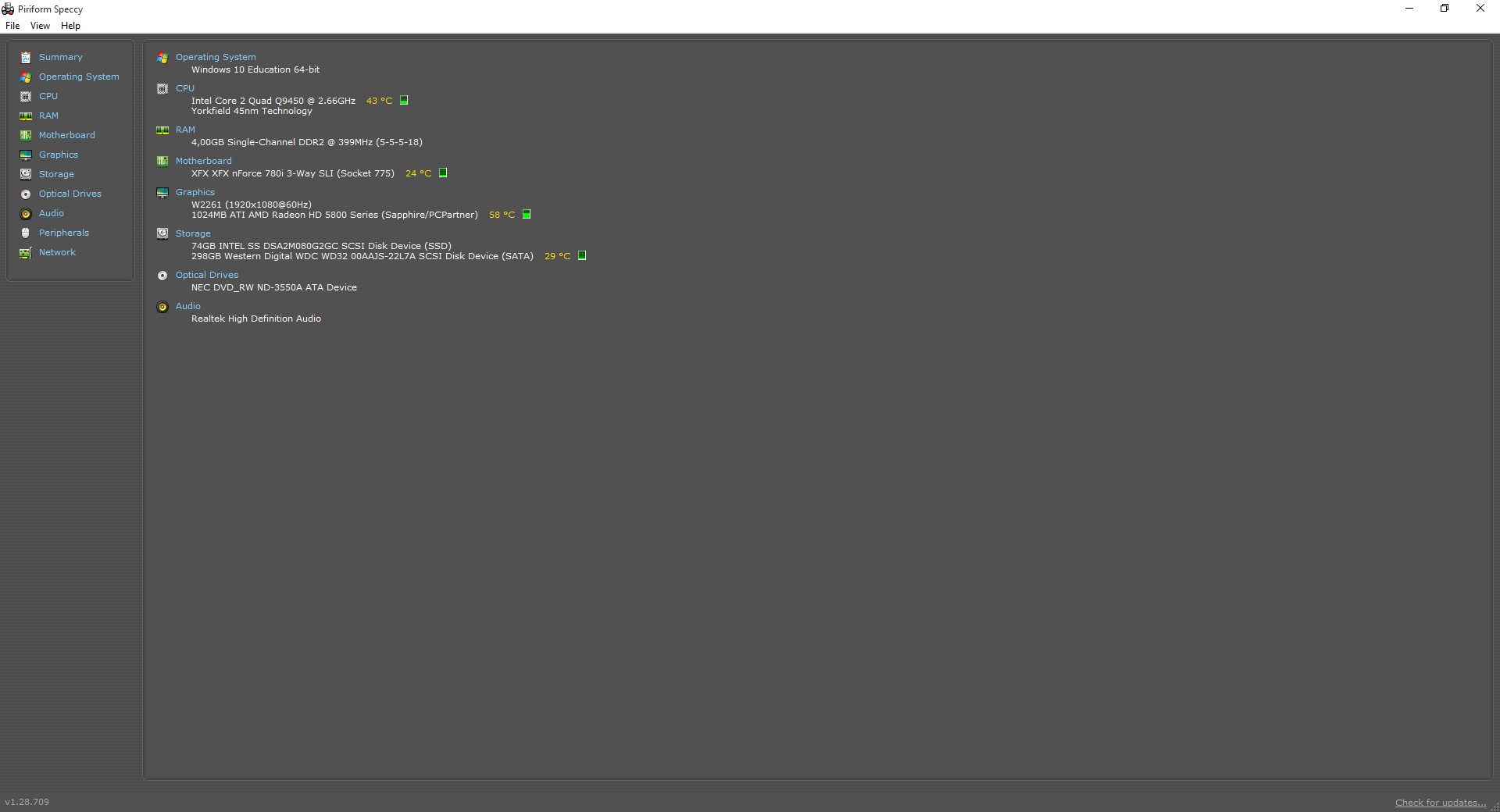Image resolution: width=1500 pixels, height=812 pixels.
Task: Click the Optical Drives disc icon in sidebar
Action: pos(26,194)
